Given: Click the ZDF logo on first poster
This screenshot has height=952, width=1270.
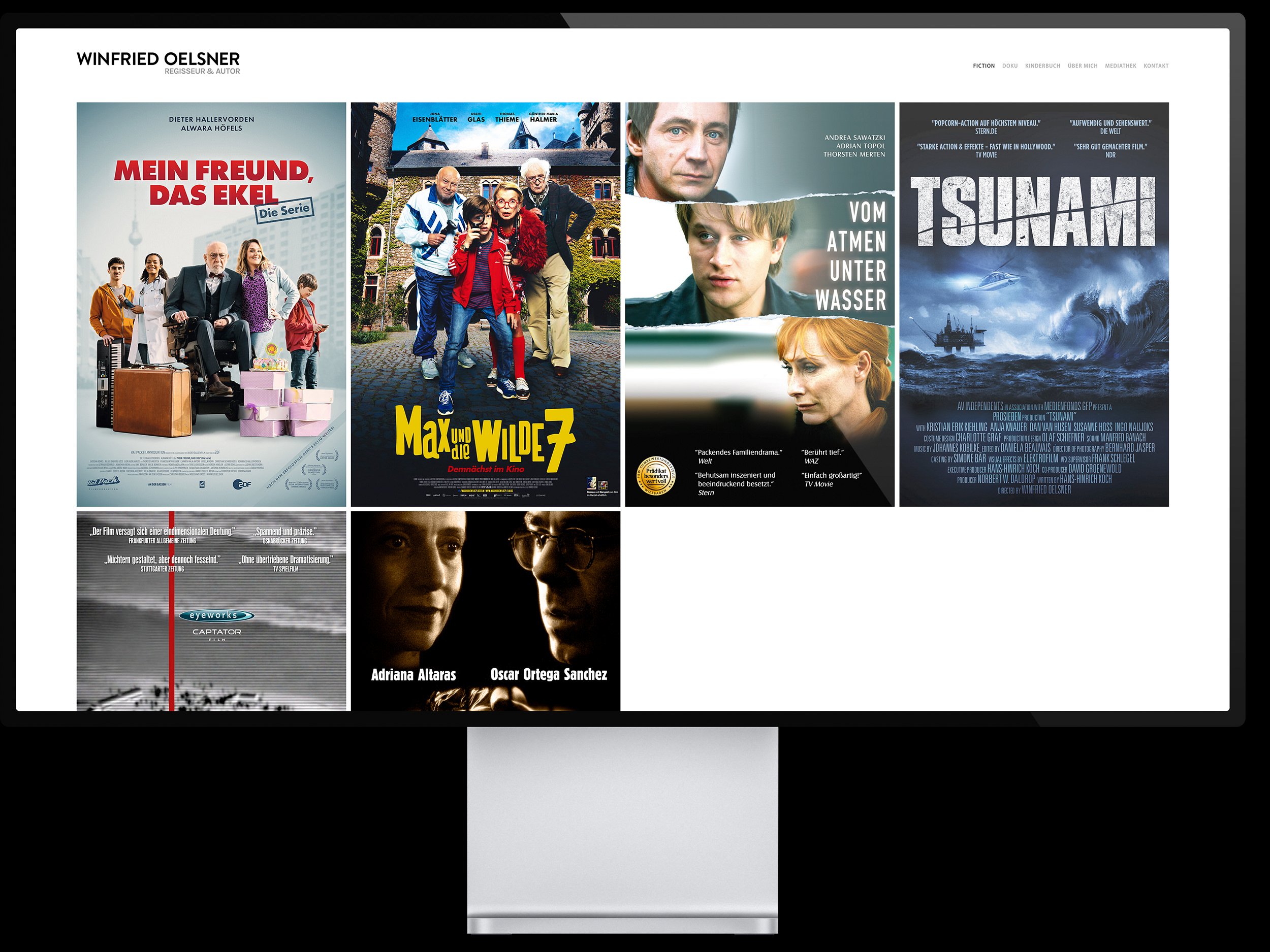Looking at the screenshot, I should click(x=242, y=485).
